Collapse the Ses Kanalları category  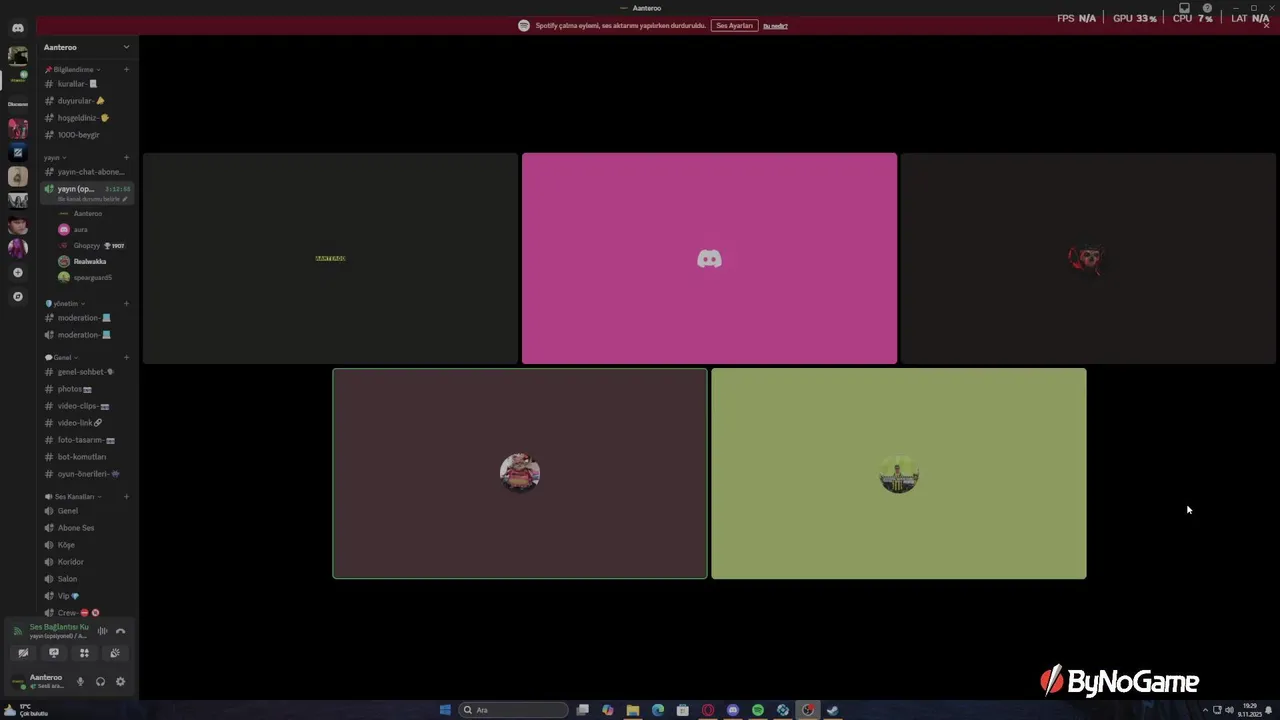73,496
